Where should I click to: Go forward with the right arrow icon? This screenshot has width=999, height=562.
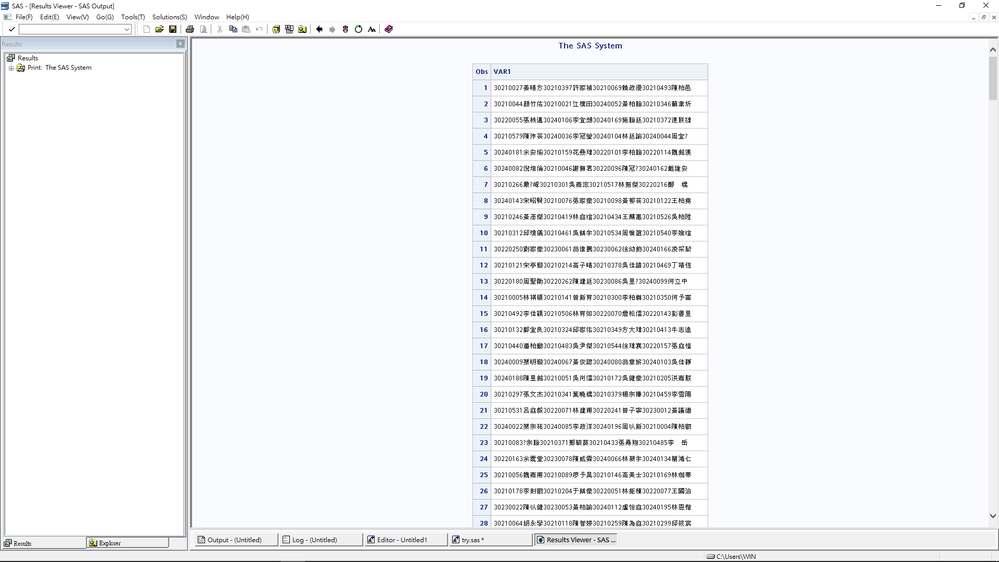332,29
